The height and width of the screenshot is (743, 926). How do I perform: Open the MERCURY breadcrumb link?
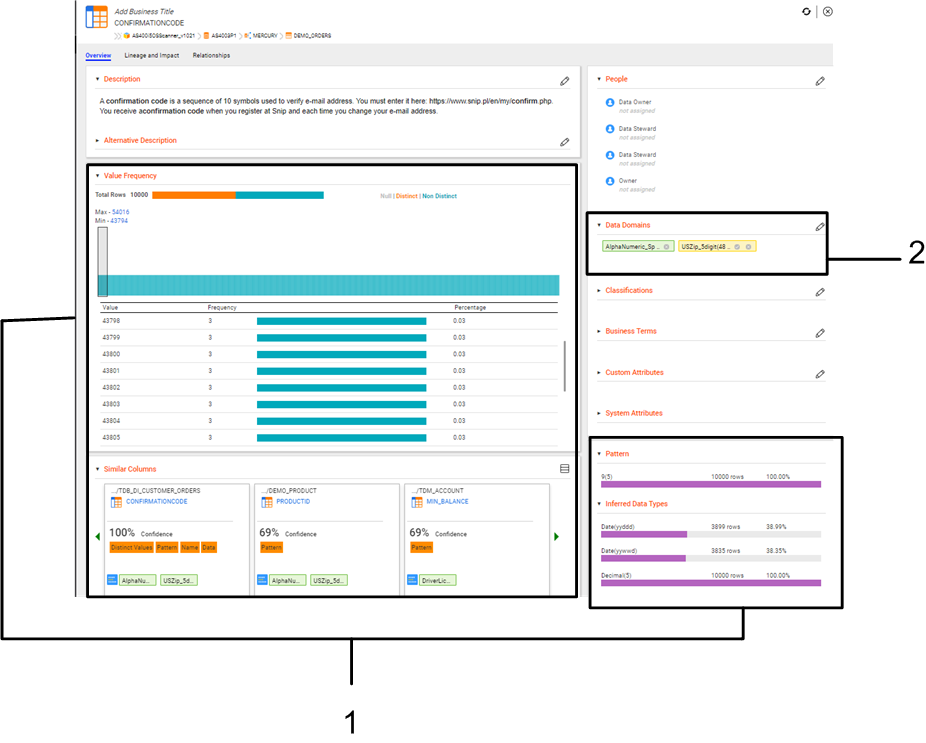tap(265, 35)
